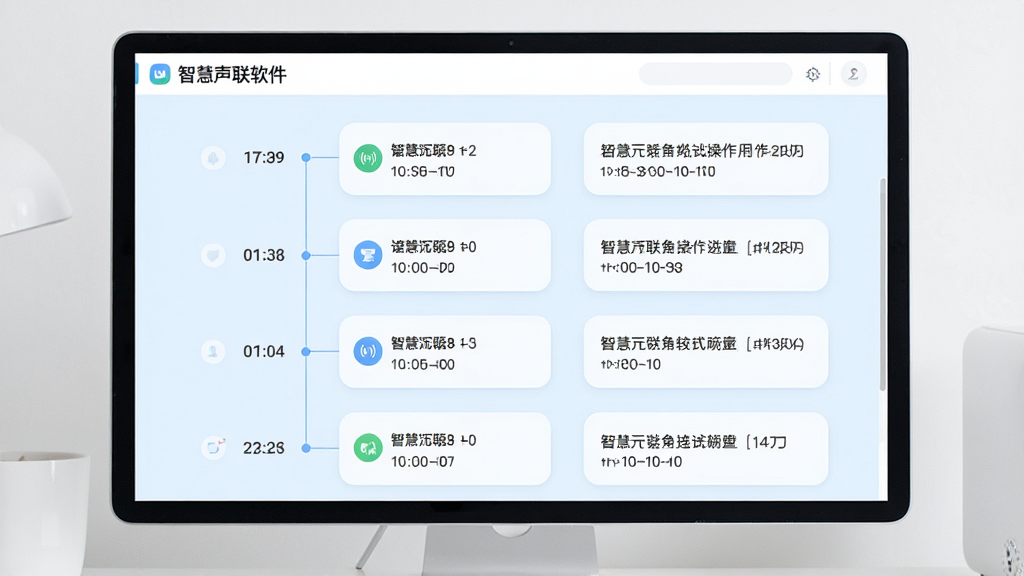Select the green broadcast icon in 17:39 row
Viewport: 1024px width, 576px height.
[368, 159]
